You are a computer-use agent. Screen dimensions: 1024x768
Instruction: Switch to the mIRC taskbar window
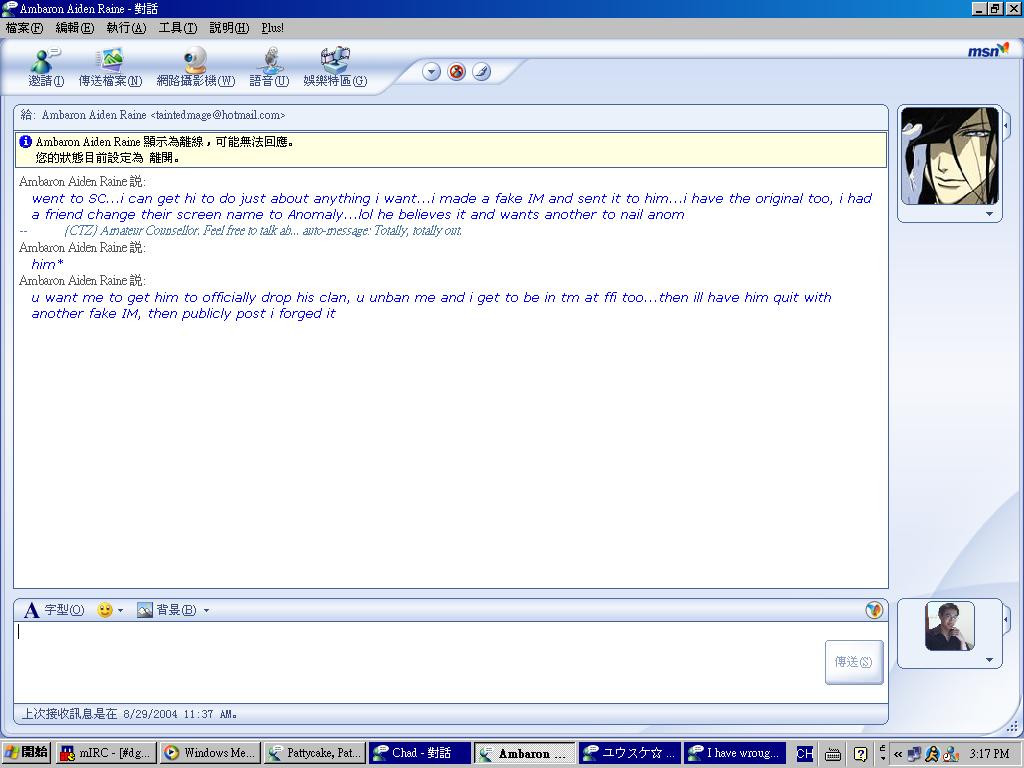coord(106,753)
